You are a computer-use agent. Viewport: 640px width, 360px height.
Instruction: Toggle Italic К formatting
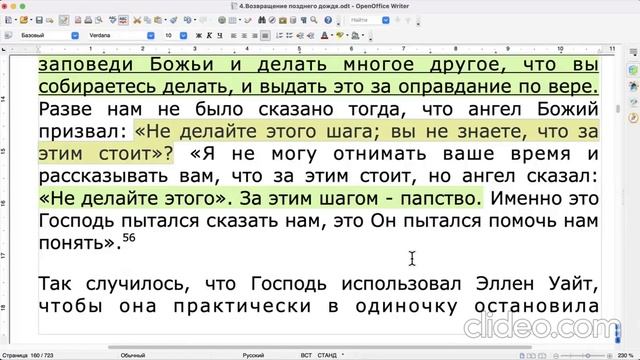[209, 36]
